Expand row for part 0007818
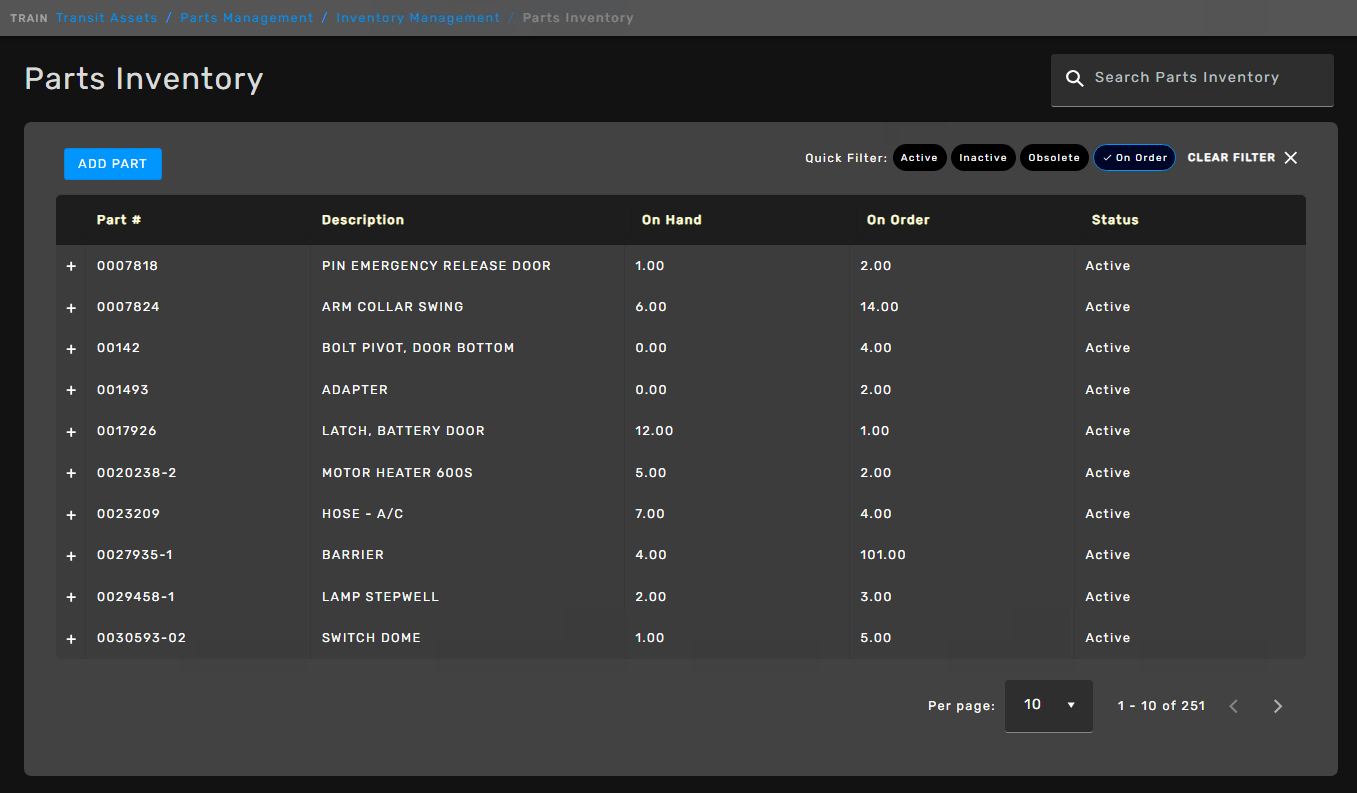The image size is (1357, 793). (x=71, y=267)
